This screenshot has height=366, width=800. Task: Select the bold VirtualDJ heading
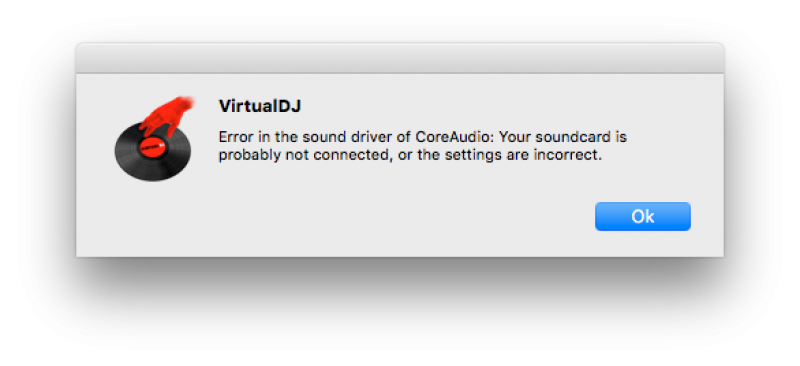point(260,106)
